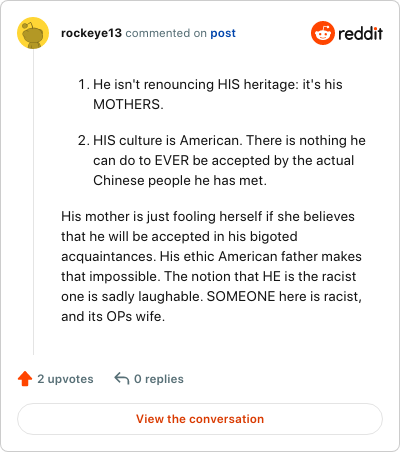The width and height of the screenshot is (400, 452).
Task: Click the "commented on" gray text
Action: [x=166, y=33]
